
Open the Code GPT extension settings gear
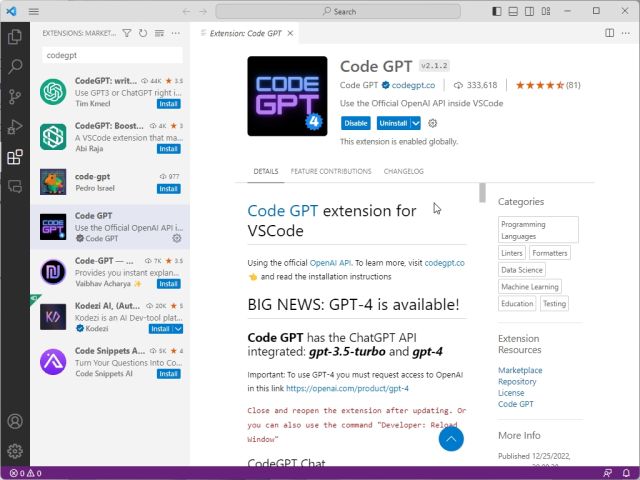tap(433, 123)
